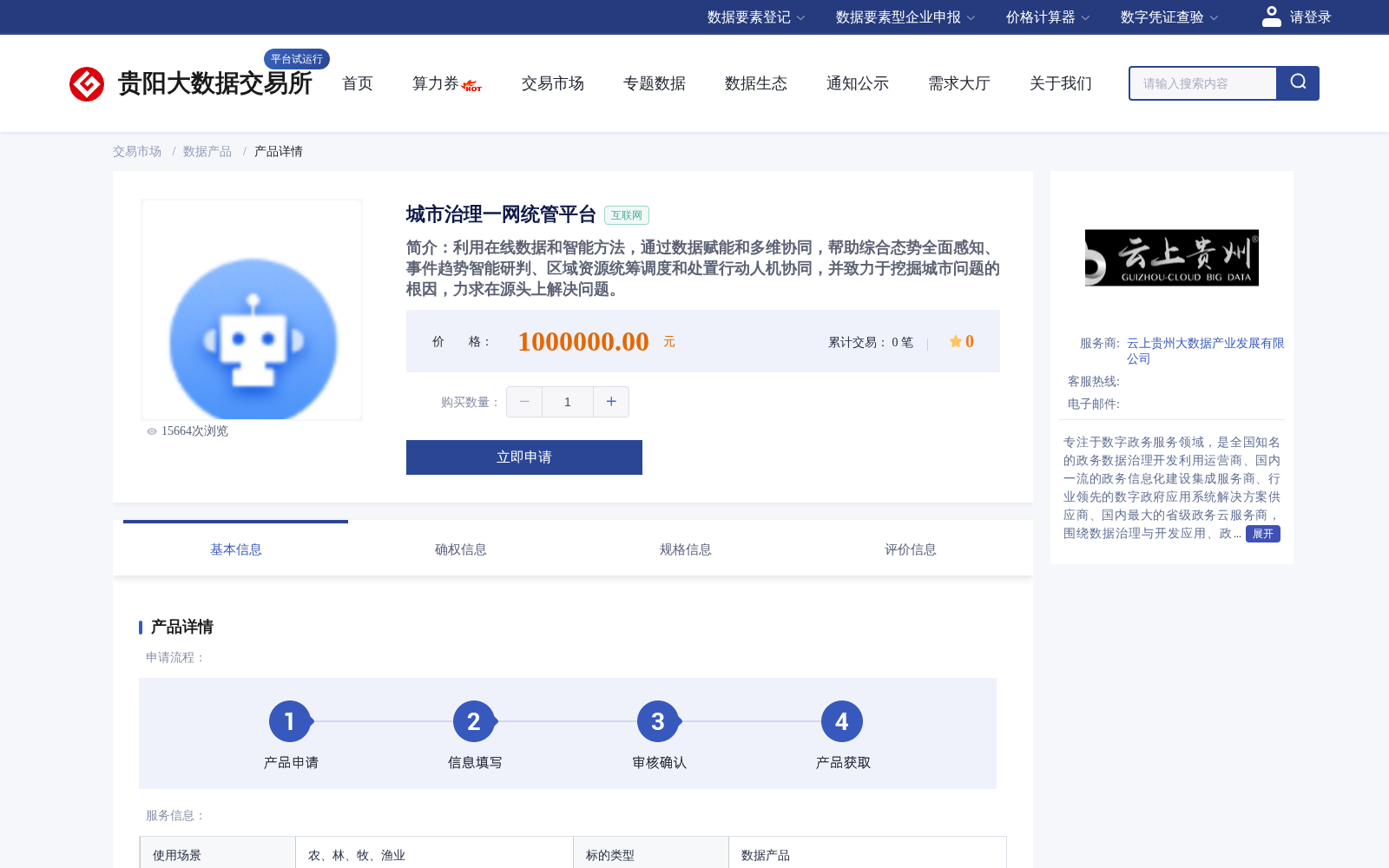The height and width of the screenshot is (868, 1389).
Task: Click the product title 城市治理一网统管平台
Action: 501,214
